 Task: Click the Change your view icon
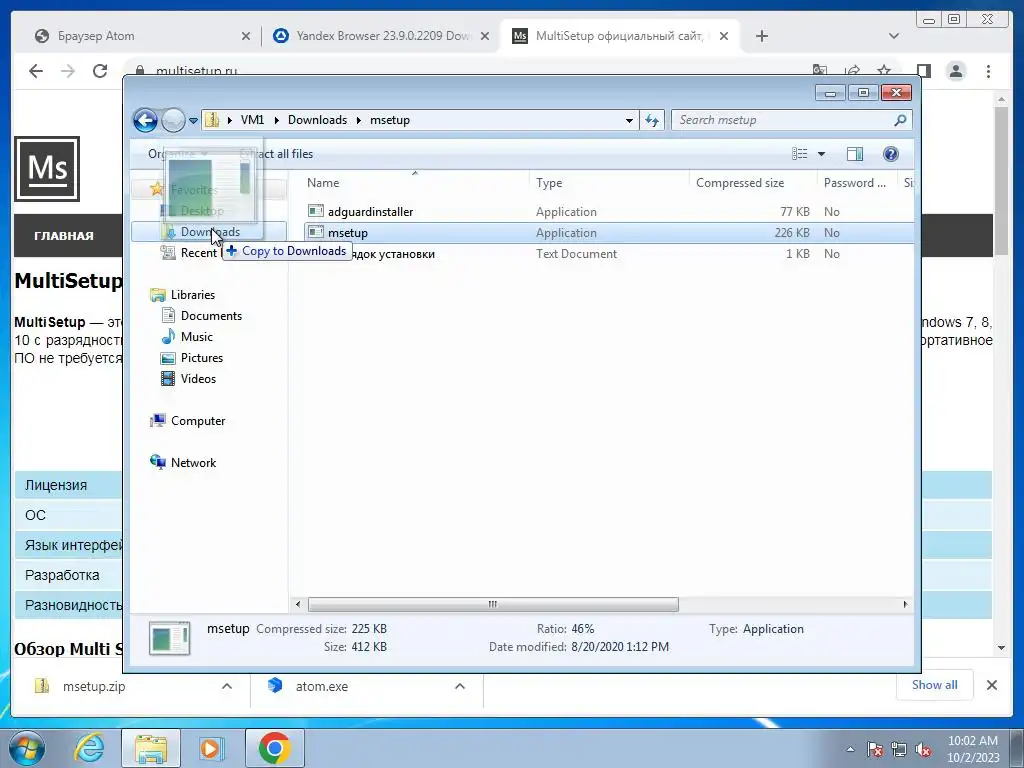coord(799,153)
